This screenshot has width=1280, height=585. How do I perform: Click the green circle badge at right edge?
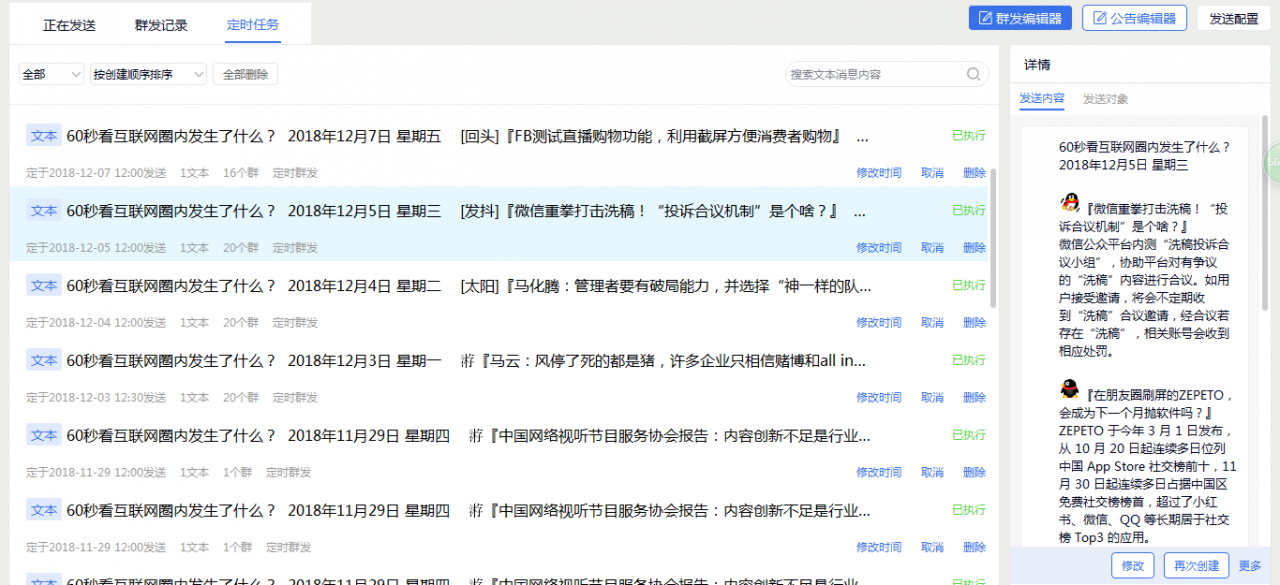(x=1273, y=161)
